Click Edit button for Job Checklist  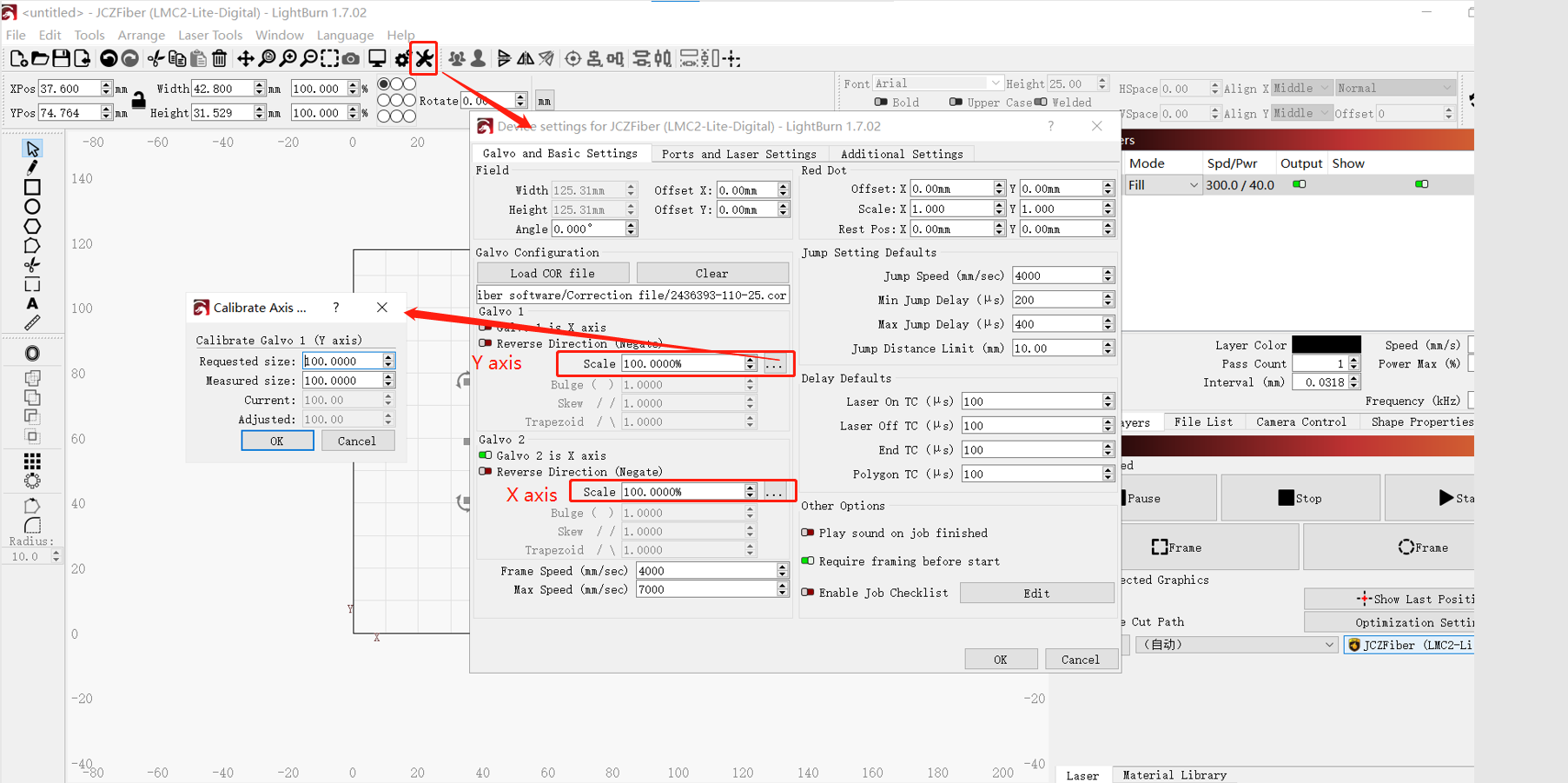[x=1036, y=593]
